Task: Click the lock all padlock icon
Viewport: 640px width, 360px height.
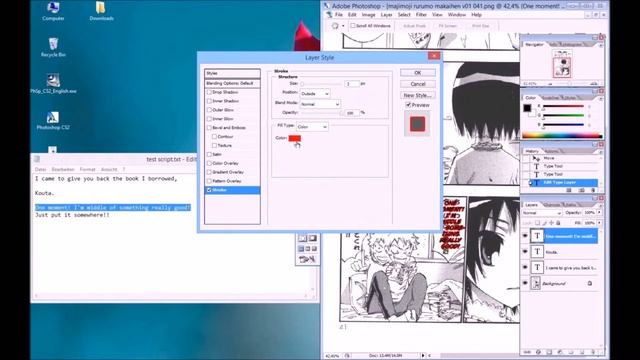Action: tap(558, 223)
